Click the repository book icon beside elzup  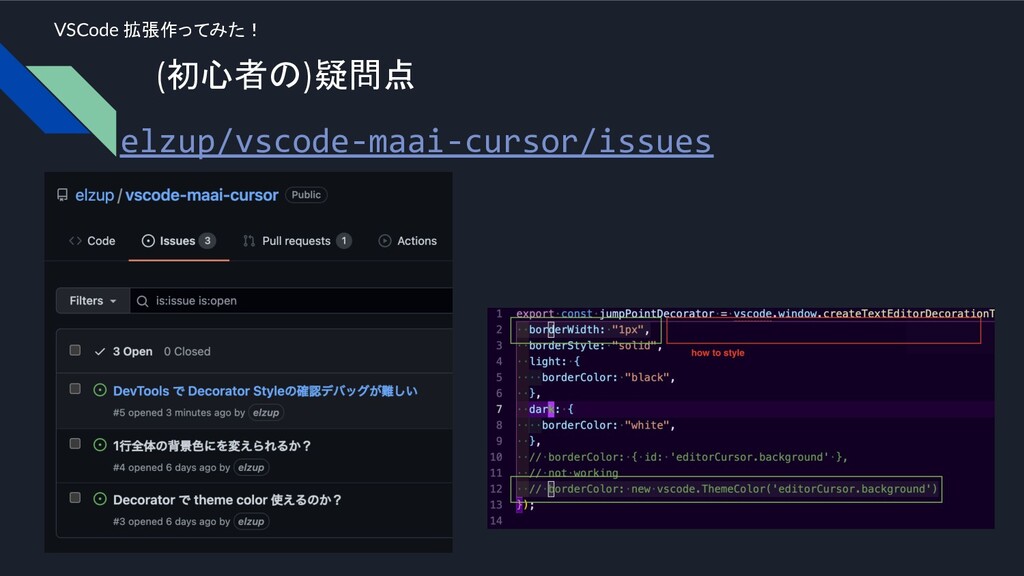coord(62,195)
